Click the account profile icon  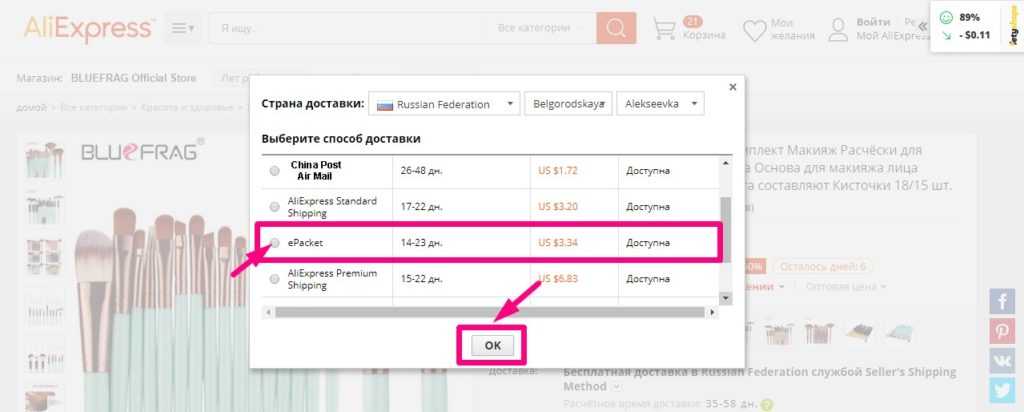[841, 29]
